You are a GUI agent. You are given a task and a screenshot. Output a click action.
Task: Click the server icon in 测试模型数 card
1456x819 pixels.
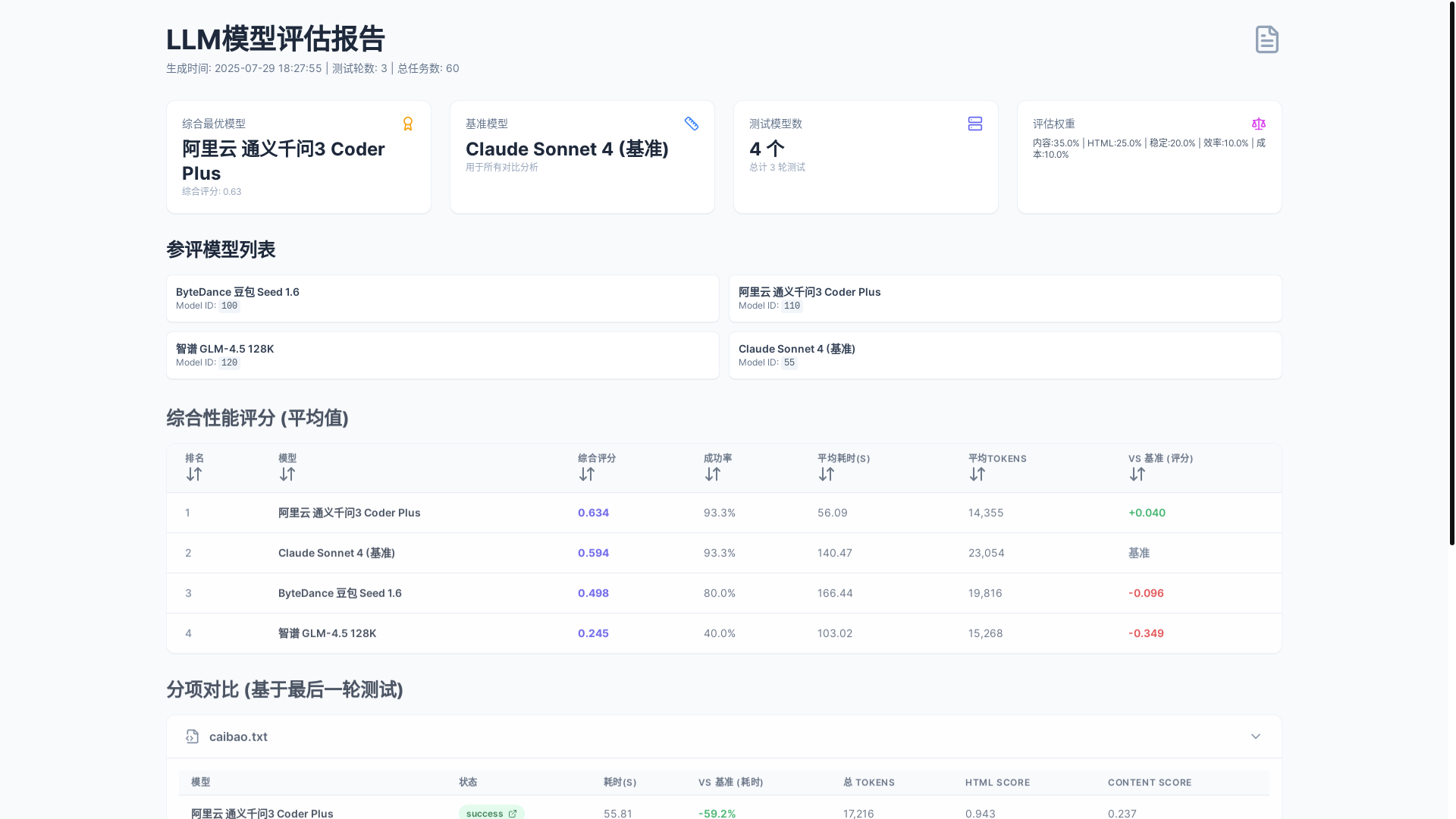tap(975, 124)
